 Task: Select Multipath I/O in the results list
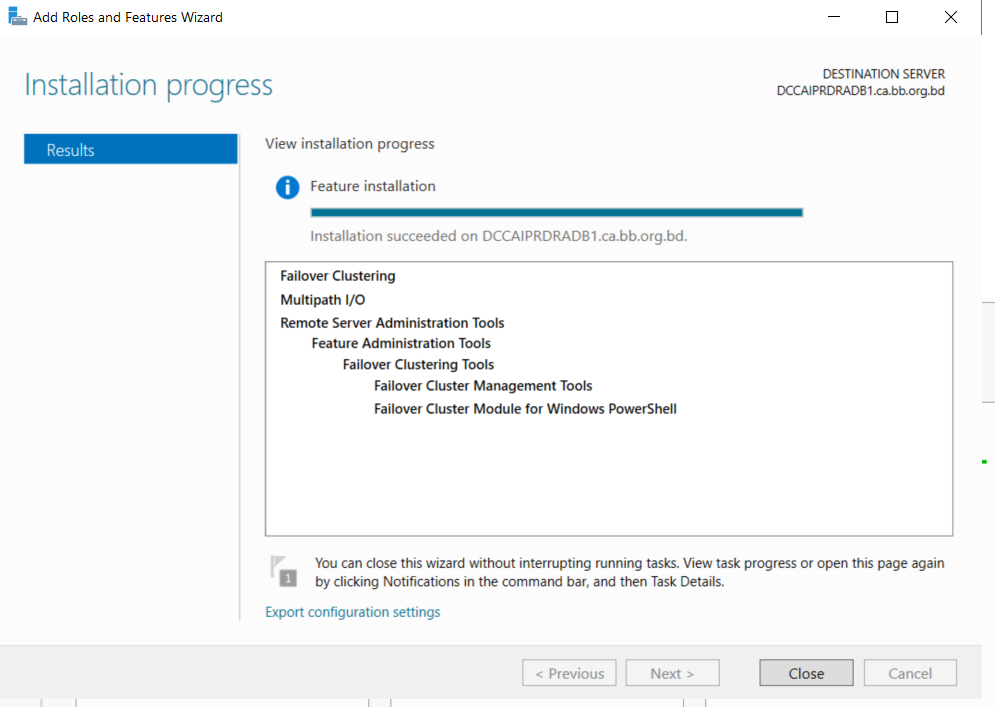click(322, 300)
